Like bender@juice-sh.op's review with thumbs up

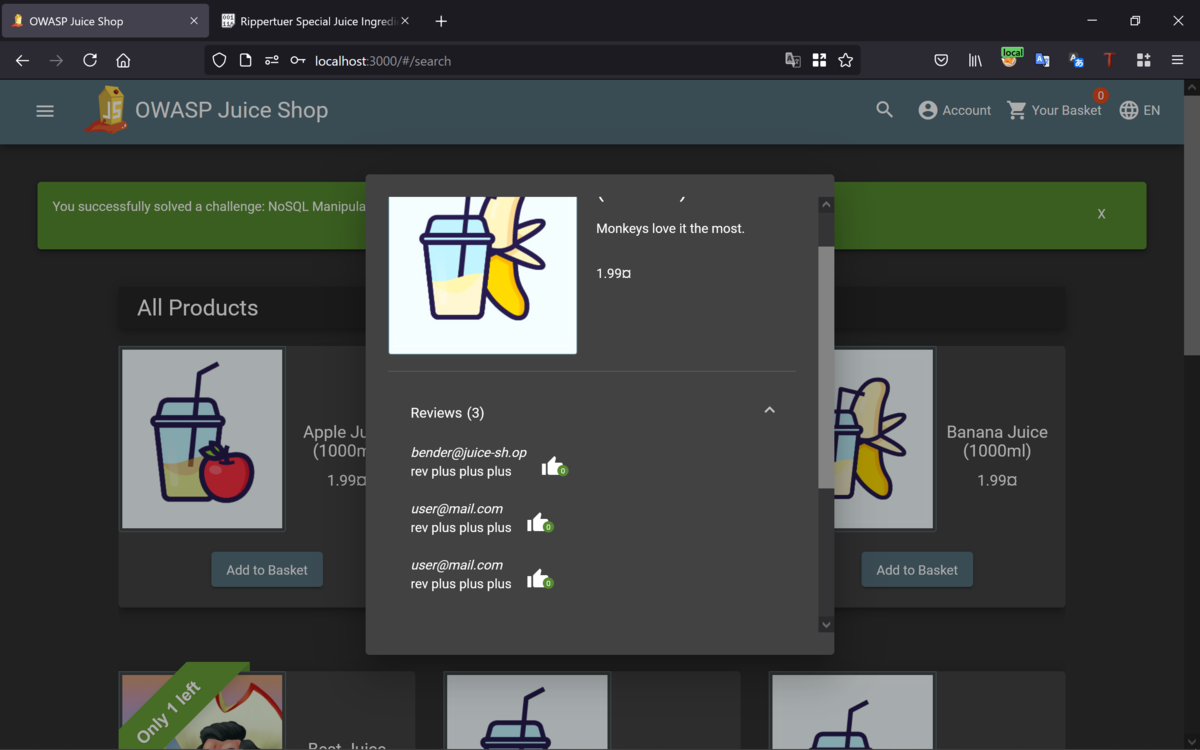(553, 466)
